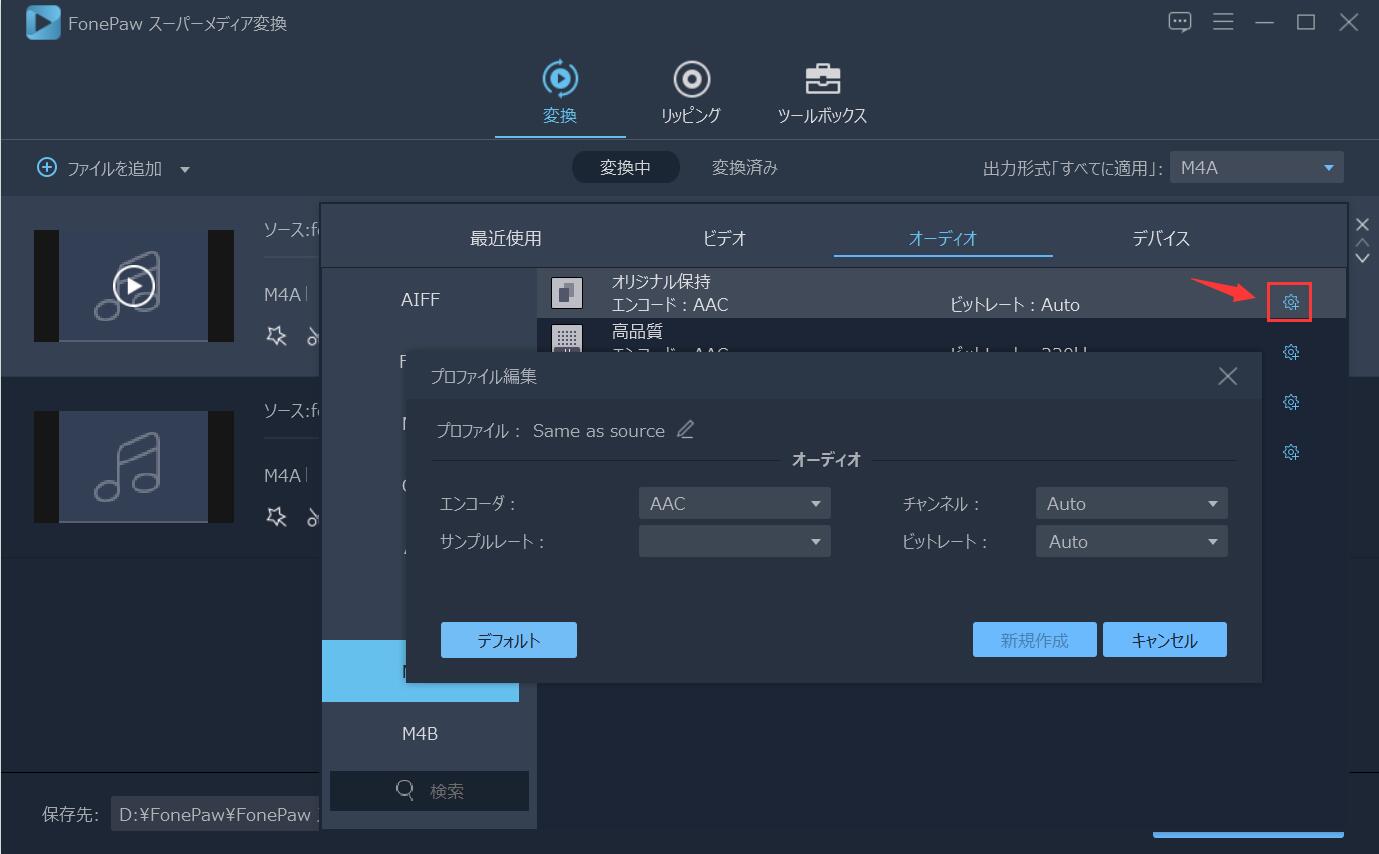
Task: Click the magic wand icon of first file
Action: point(276,336)
